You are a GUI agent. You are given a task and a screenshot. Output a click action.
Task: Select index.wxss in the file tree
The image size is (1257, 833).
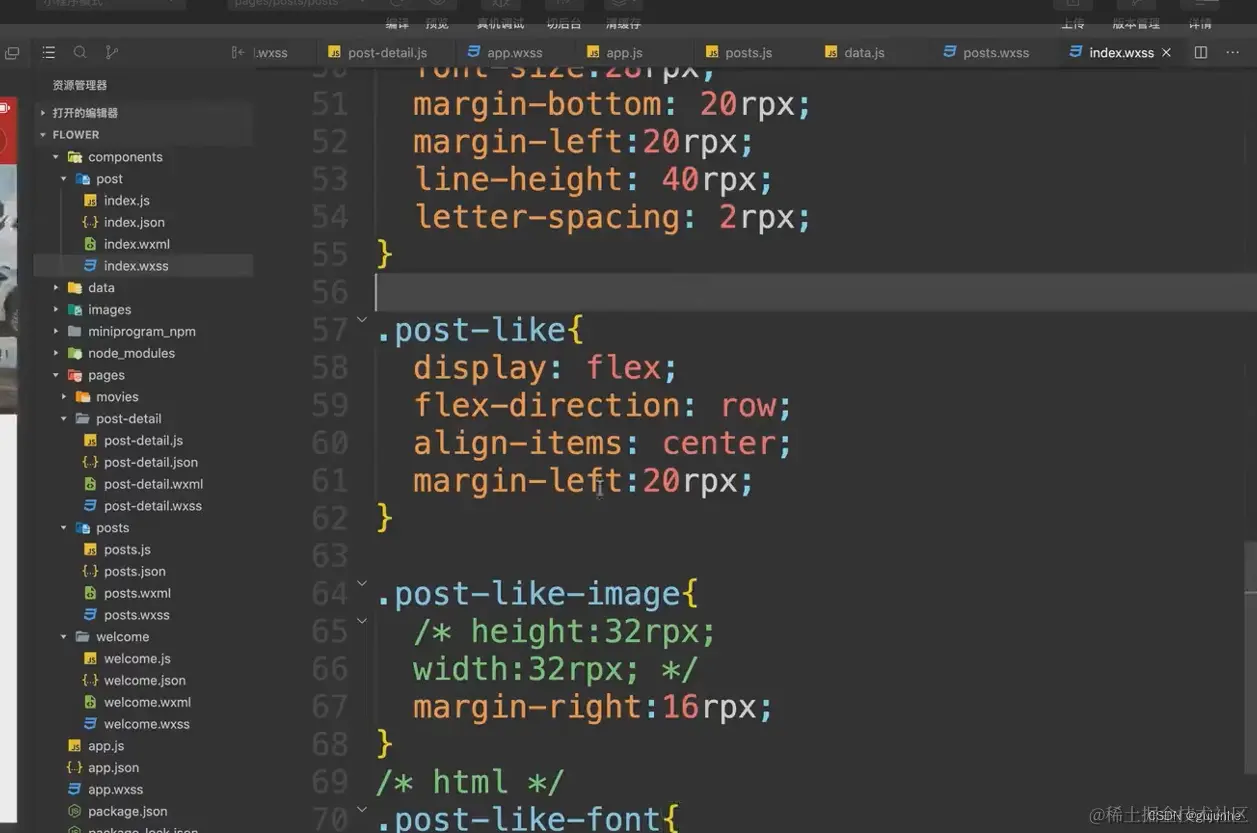click(143, 266)
